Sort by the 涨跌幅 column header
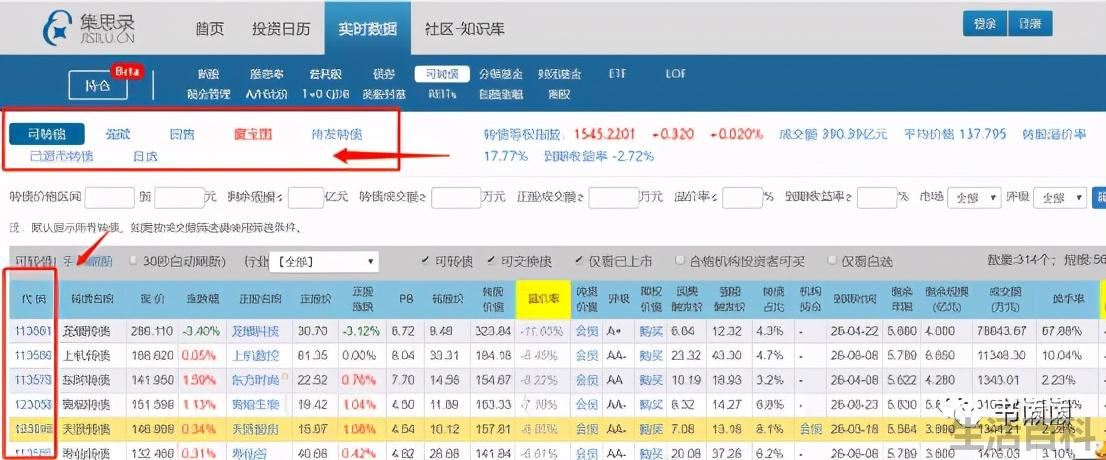The width and height of the screenshot is (1106, 460). 201,299
